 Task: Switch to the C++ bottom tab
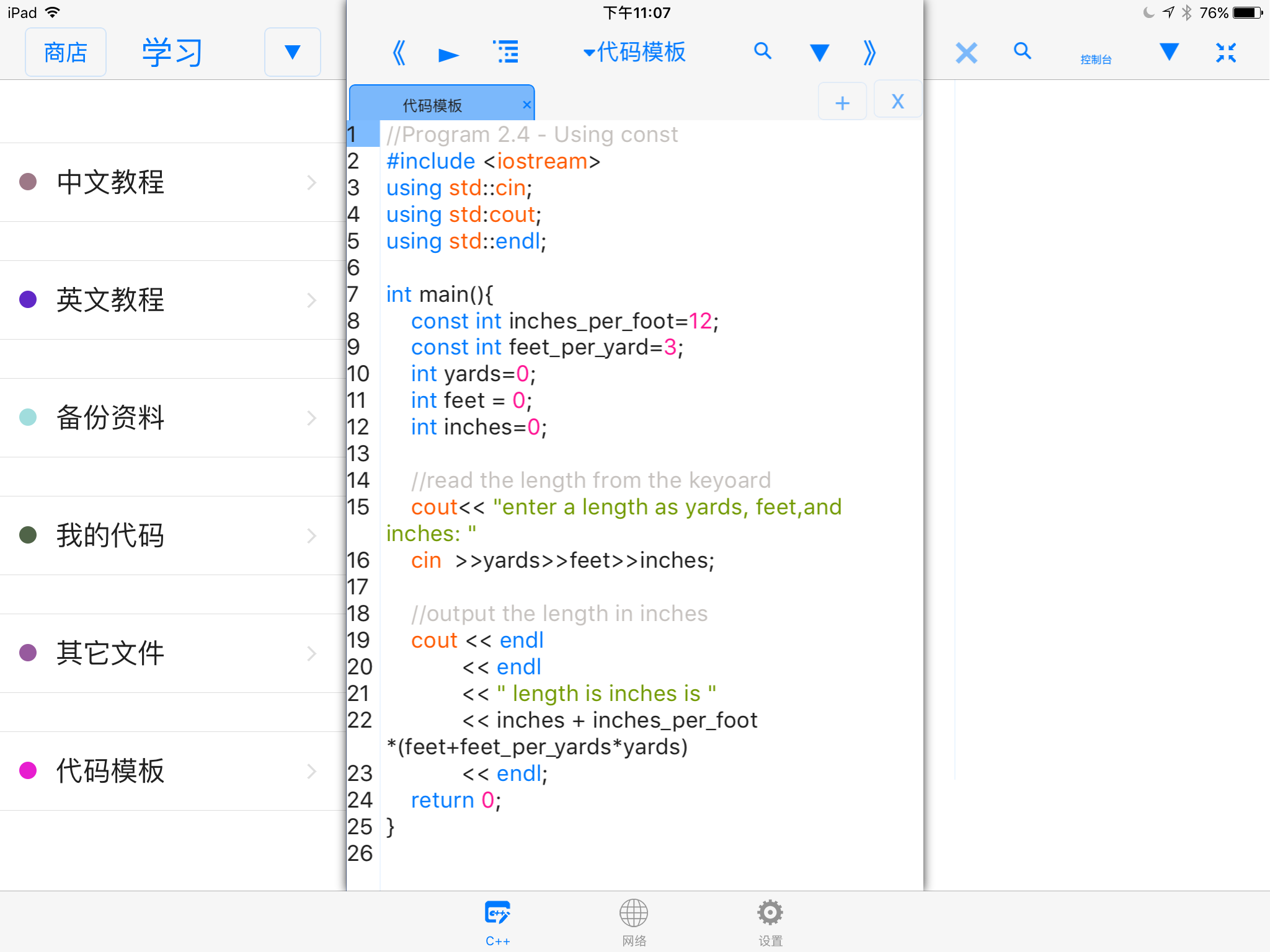click(497, 923)
